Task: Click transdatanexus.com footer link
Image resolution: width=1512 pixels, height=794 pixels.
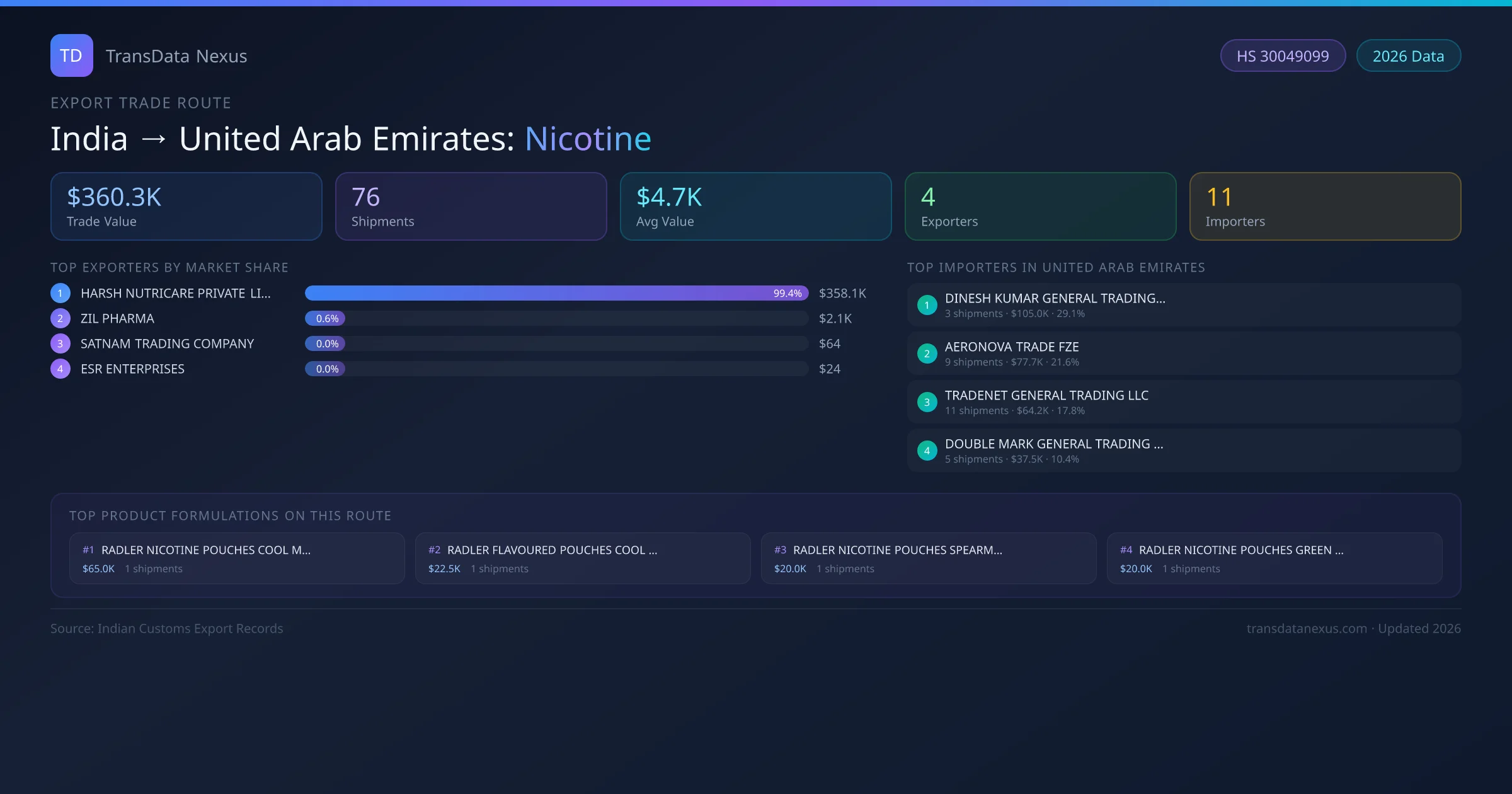Action: [1307, 628]
